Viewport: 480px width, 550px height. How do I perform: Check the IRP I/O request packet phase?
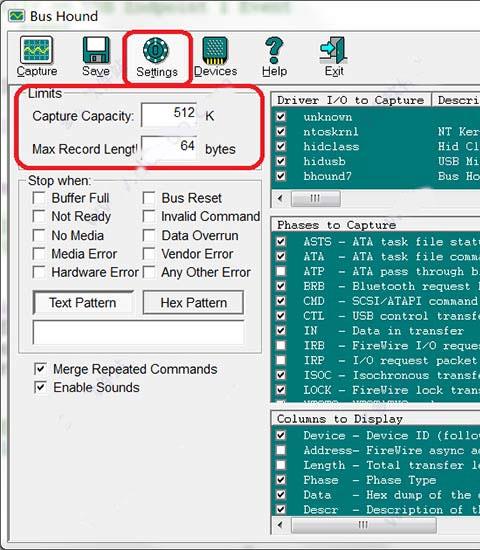click(281, 360)
